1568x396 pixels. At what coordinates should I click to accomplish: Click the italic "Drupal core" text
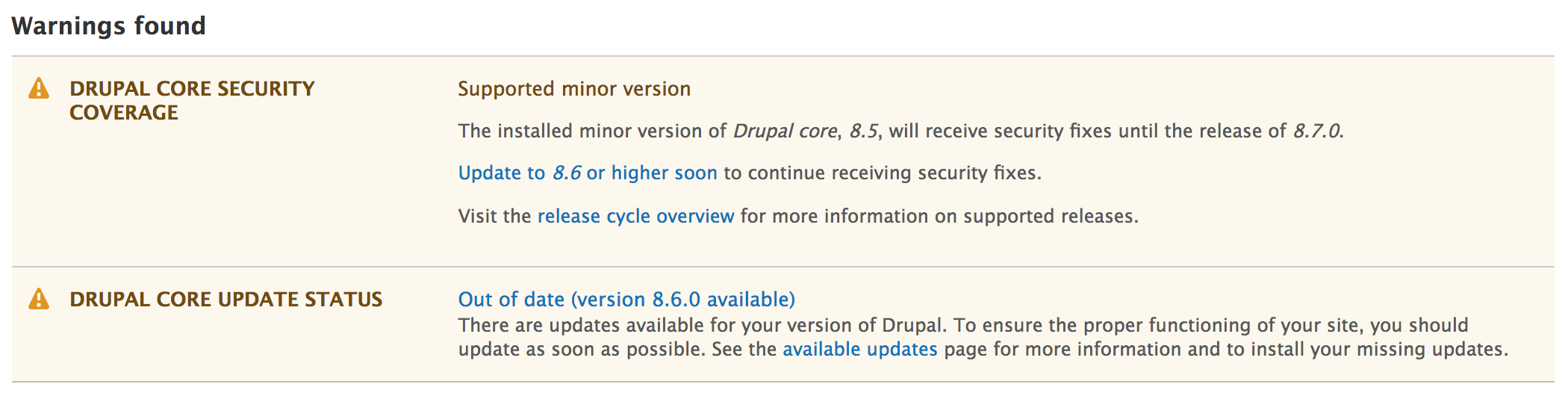coord(785,131)
